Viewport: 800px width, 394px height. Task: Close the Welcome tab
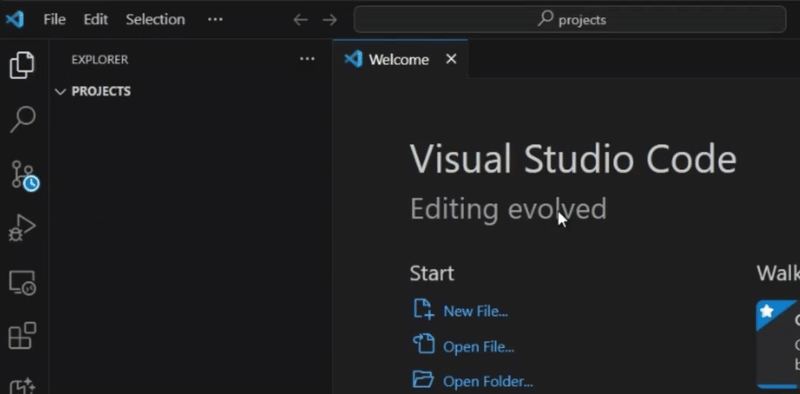pyautogui.click(x=451, y=59)
